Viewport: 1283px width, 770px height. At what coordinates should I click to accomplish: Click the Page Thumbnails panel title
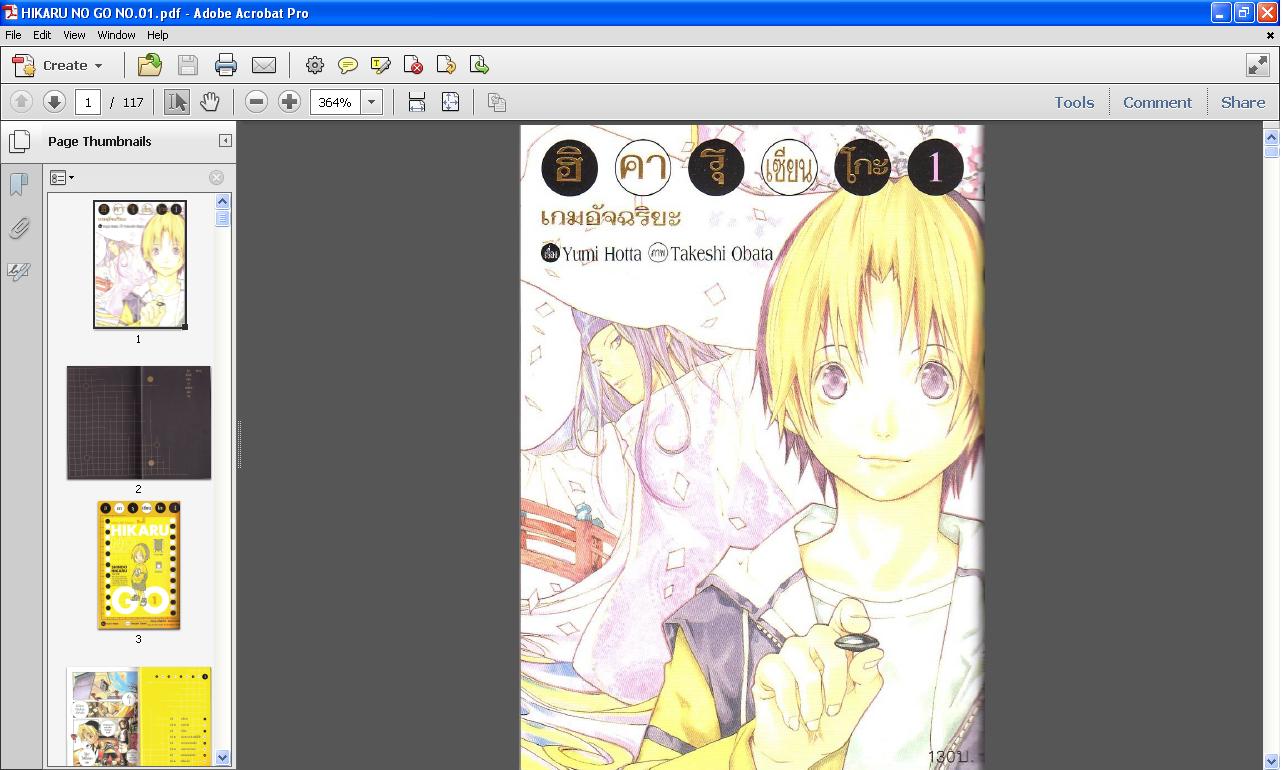(99, 141)
